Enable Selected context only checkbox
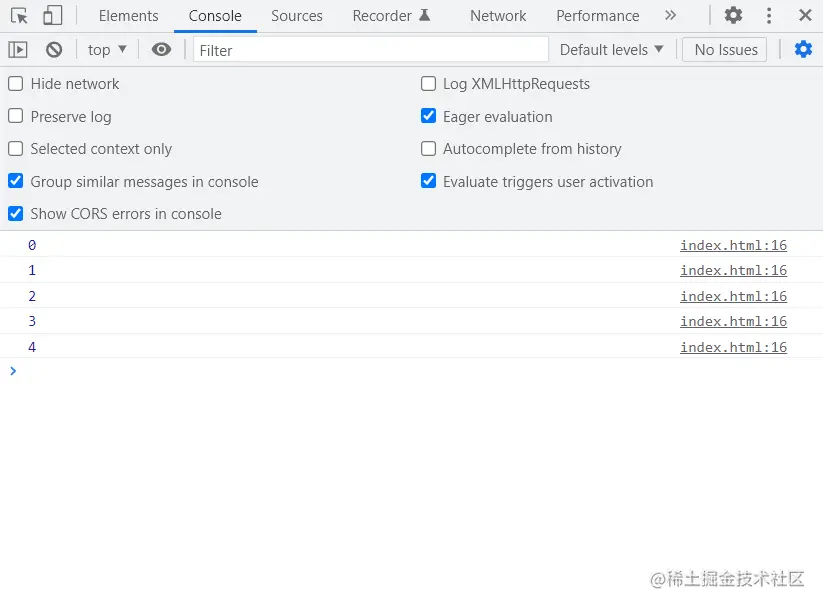 click(16, 149)
